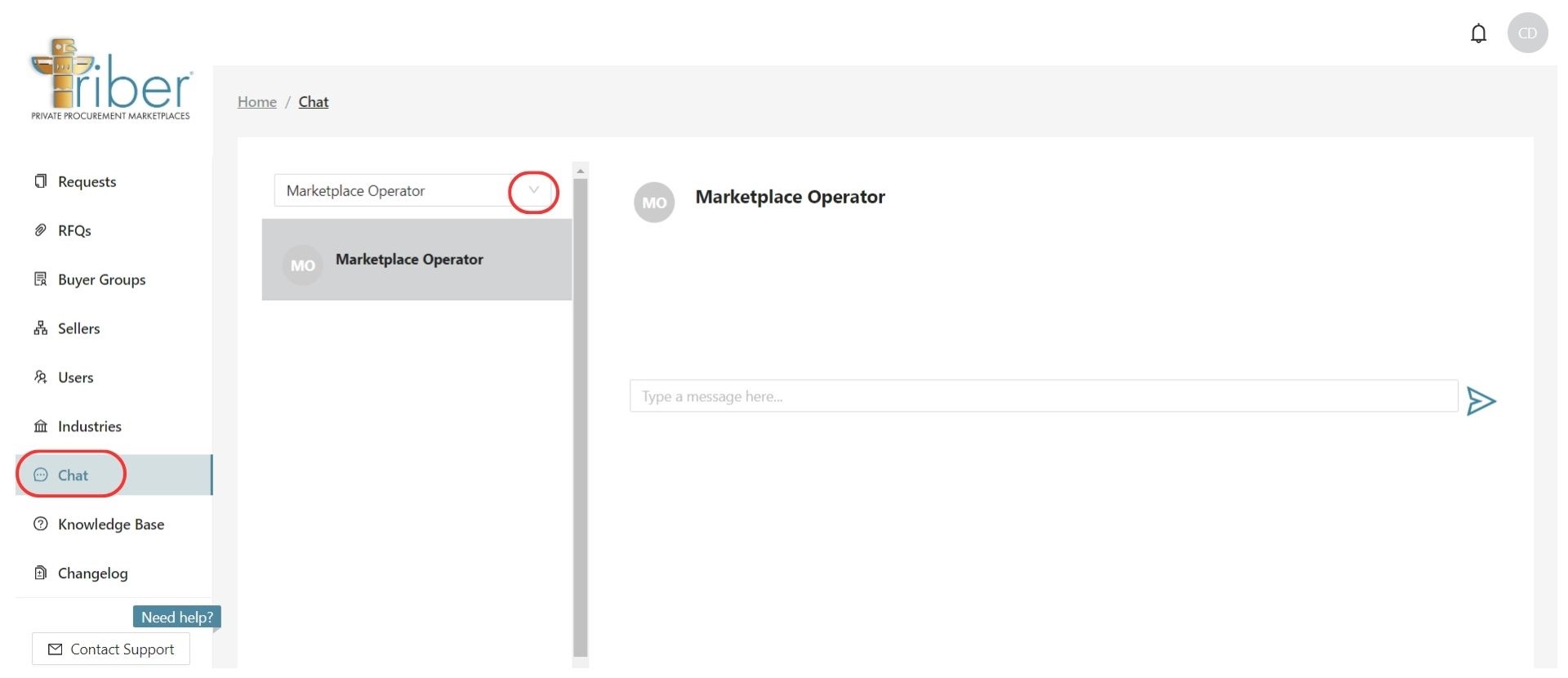Viewport: 1568px width, 678px height.
Task: Click the Marketplace Operator chat header title
Action: 790,197
